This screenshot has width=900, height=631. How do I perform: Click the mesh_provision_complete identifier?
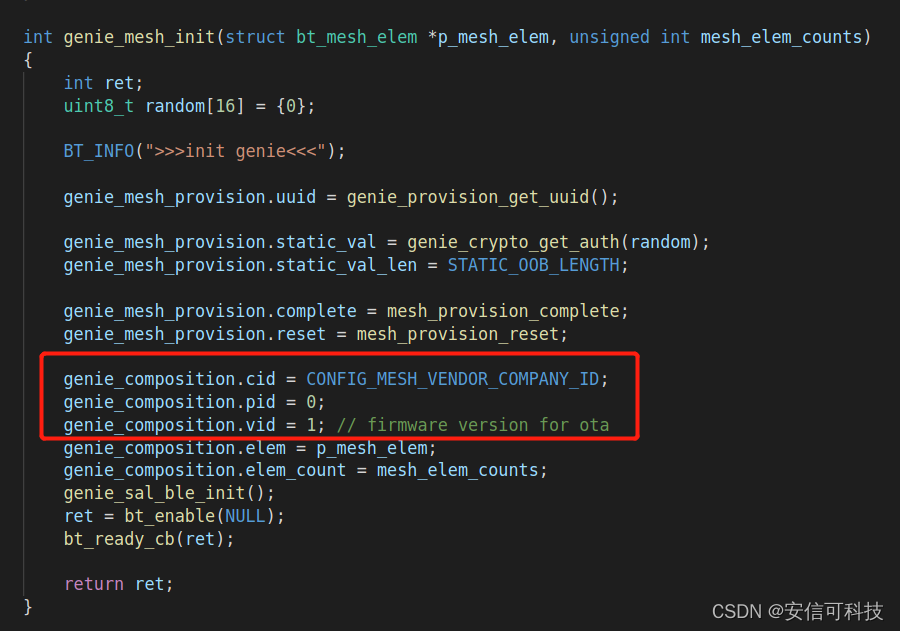[x=503, y=311]
